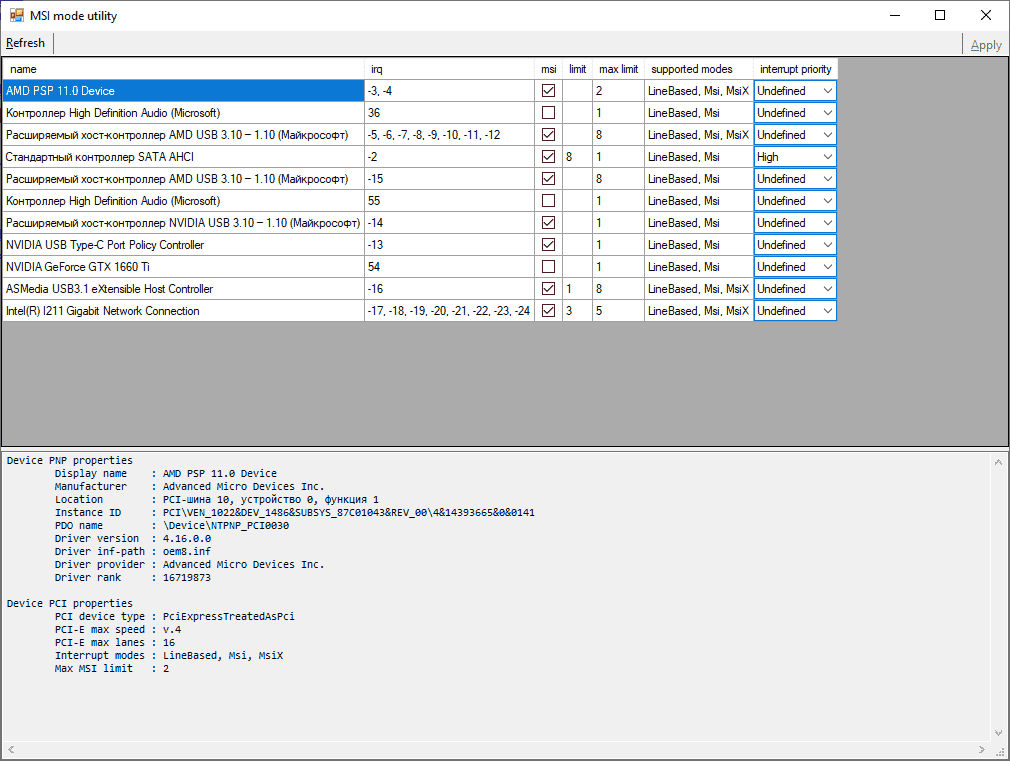Minimize the MSI mode utility window
1010x761 pixels.
(x=895, y=15)
